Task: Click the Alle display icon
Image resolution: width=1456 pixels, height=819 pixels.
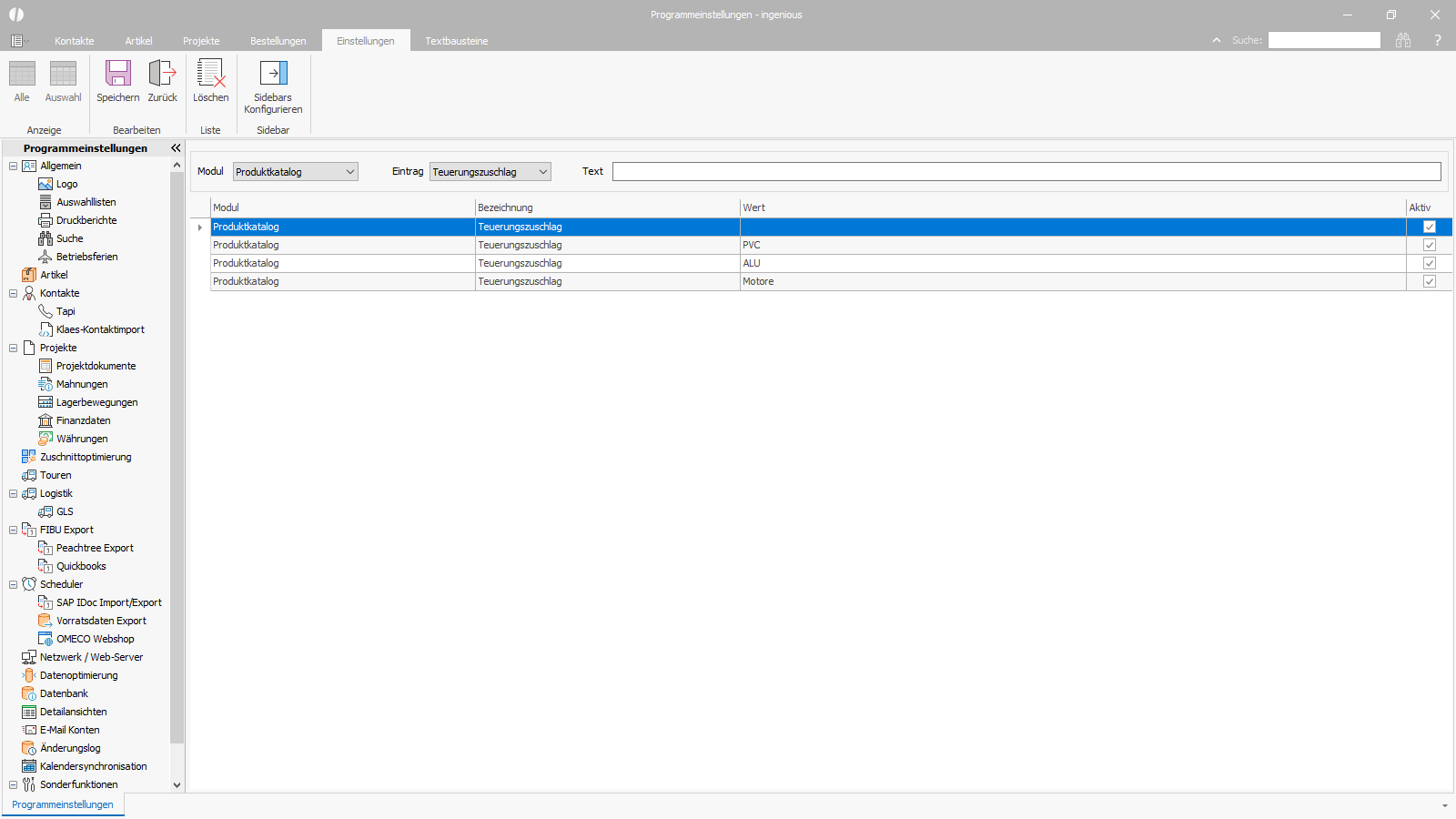Action: click(22, 73)
